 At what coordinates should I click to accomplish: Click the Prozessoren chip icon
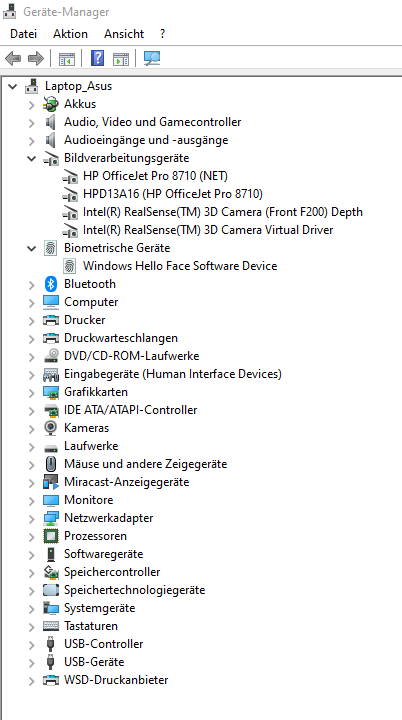tap(51, 536)
